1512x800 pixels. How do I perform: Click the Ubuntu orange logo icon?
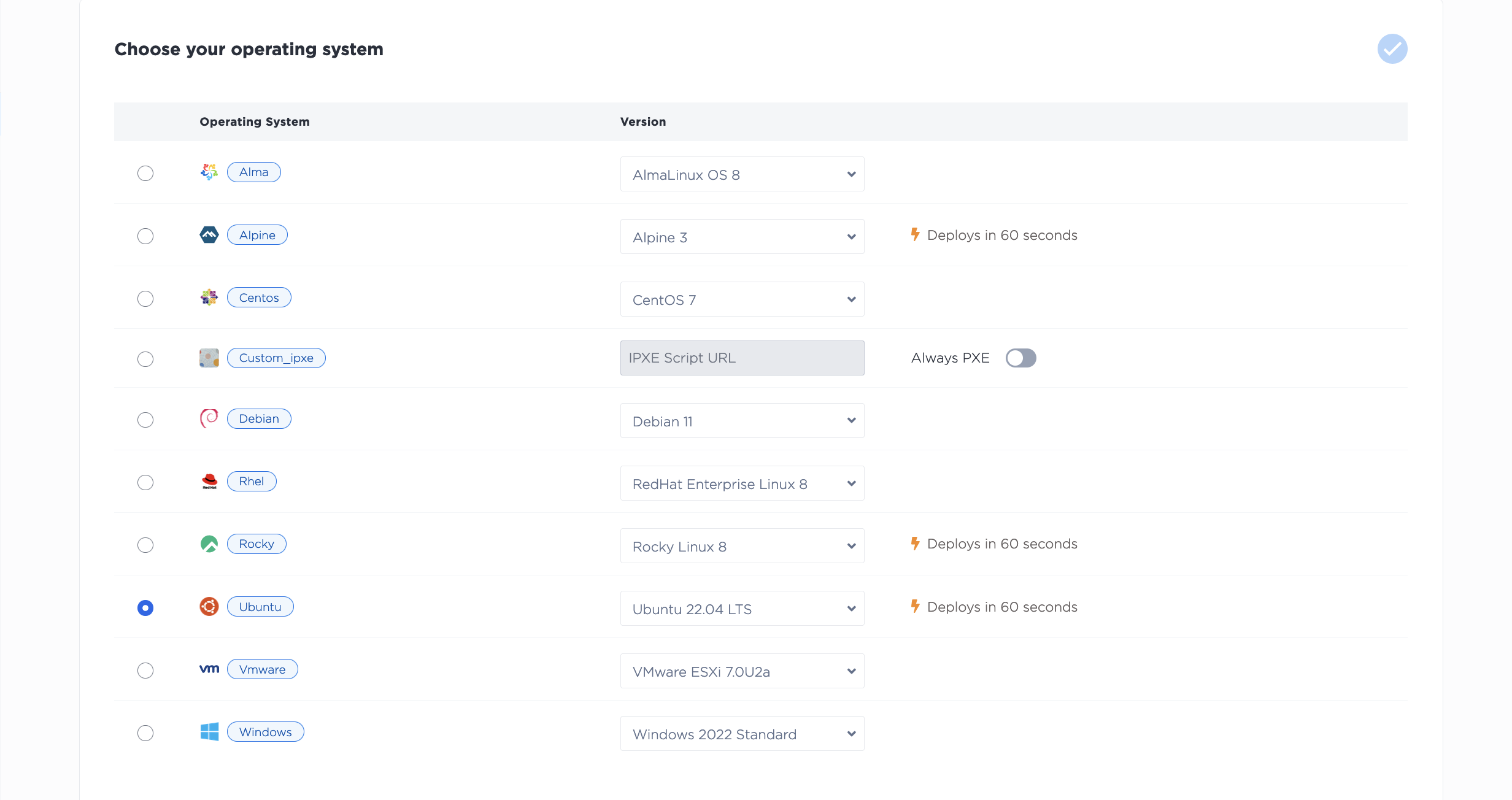tap(209, 607)
